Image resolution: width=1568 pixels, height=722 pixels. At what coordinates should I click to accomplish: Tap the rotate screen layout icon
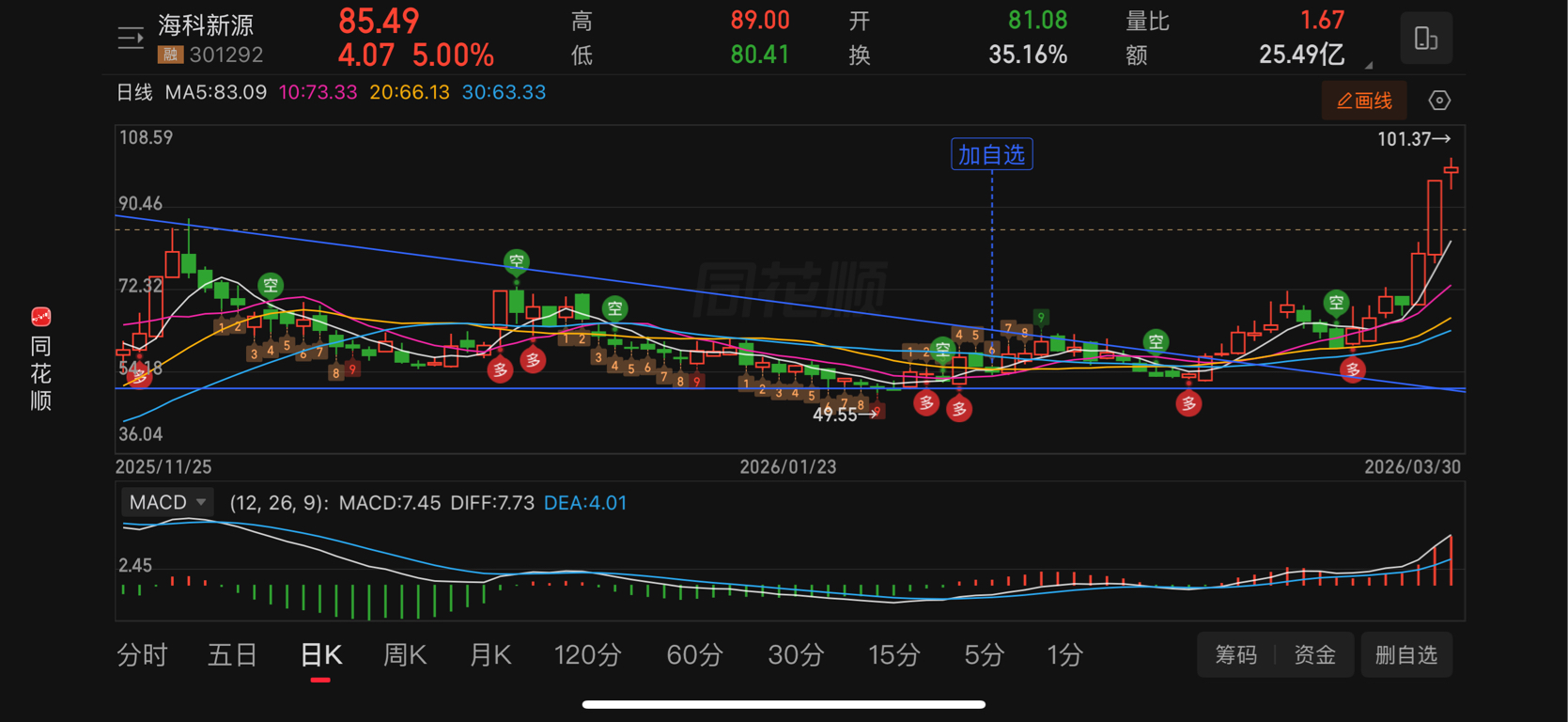click(1426, 39)
